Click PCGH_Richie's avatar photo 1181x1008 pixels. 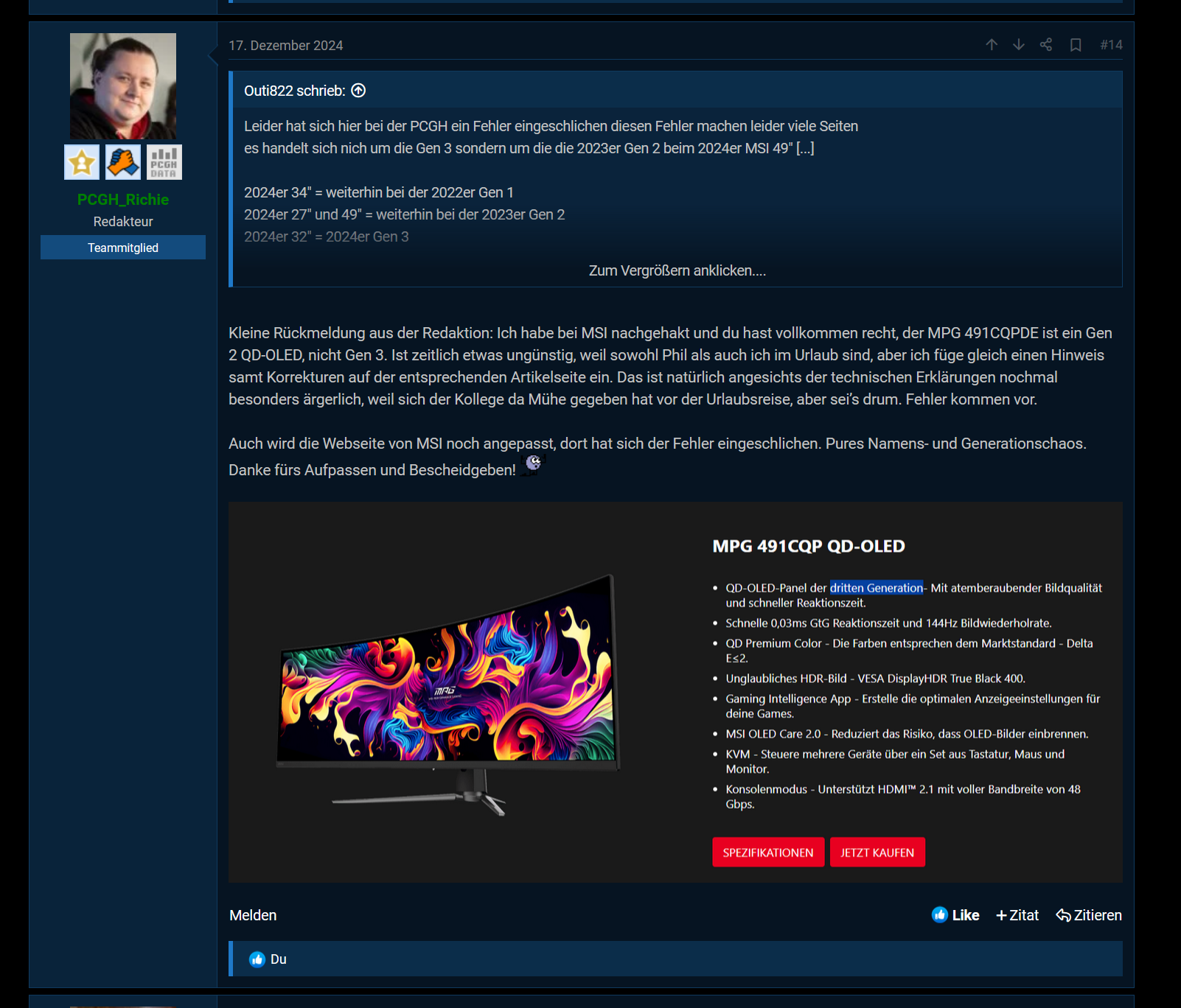pos(122,85)
